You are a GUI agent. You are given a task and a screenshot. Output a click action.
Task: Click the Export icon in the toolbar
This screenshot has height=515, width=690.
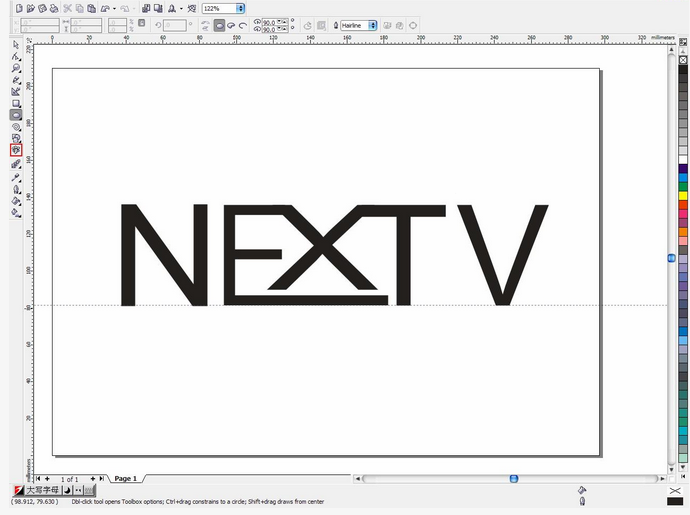click(158, 8)
